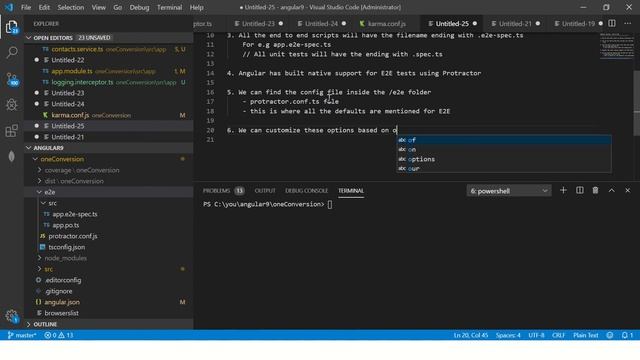The width and height of the screenshot is (640, 360).
Task: Open the View menu
Action: click(98, 7)
